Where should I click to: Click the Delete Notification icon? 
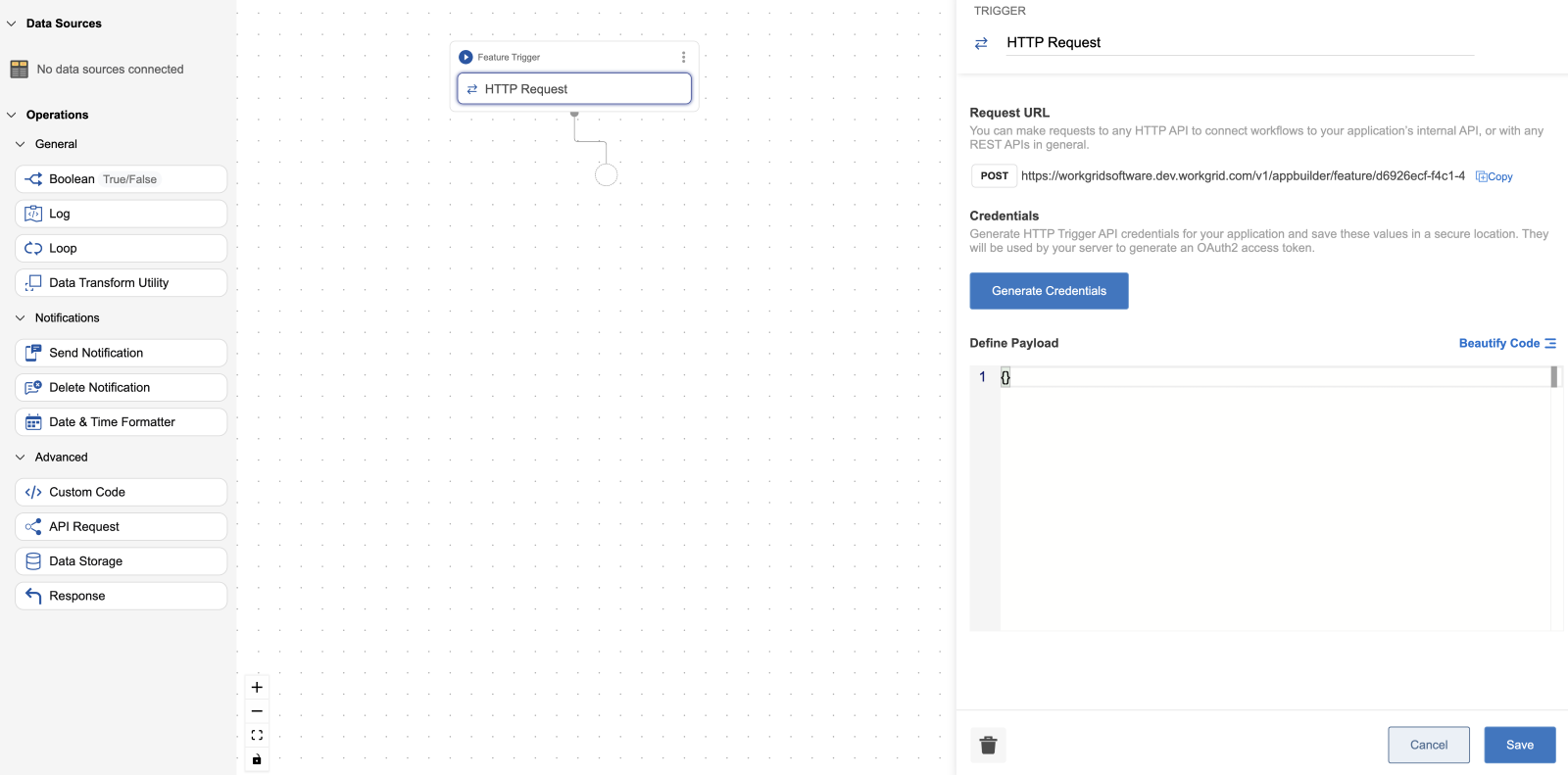click(x=33, y=387)
